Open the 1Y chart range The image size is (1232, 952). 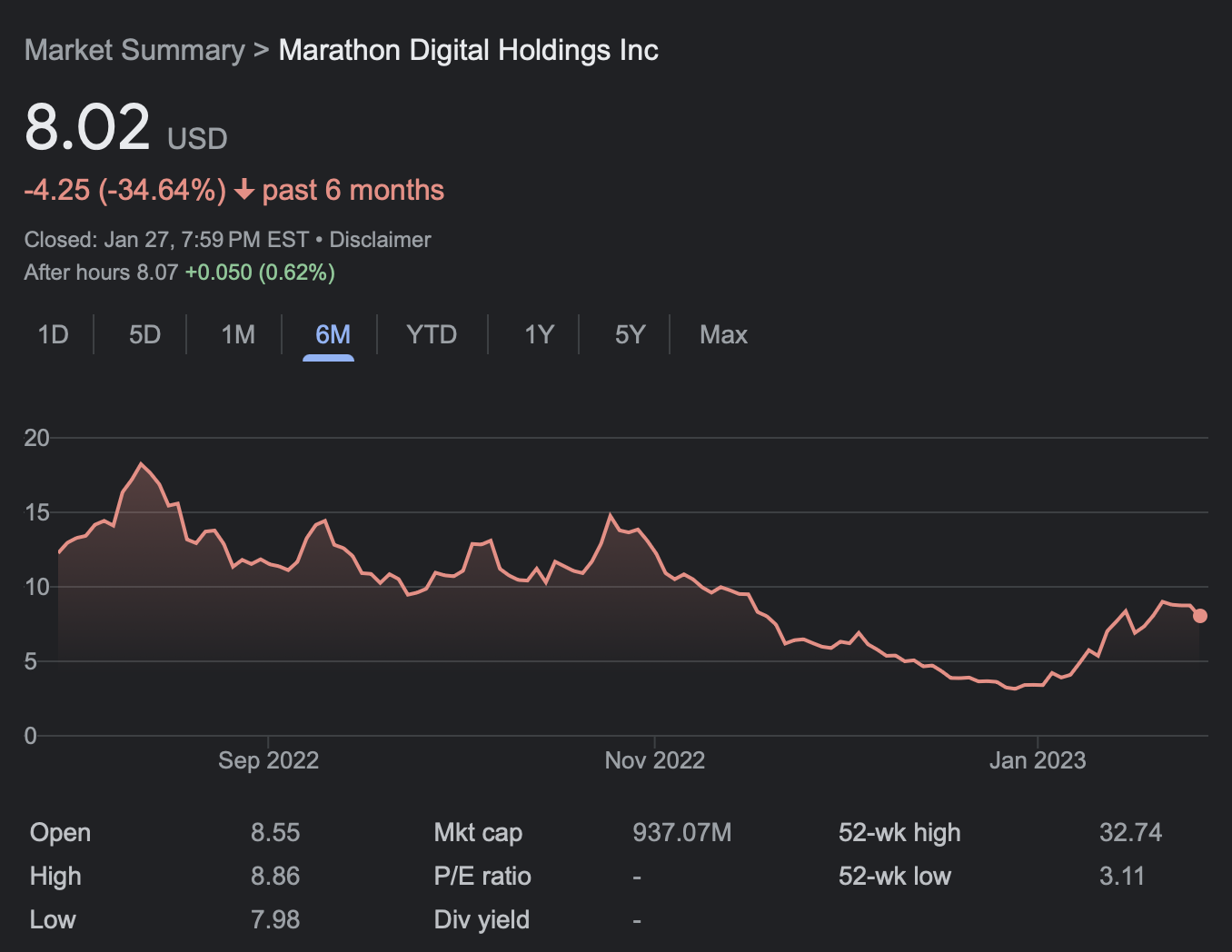pos(539,335)
